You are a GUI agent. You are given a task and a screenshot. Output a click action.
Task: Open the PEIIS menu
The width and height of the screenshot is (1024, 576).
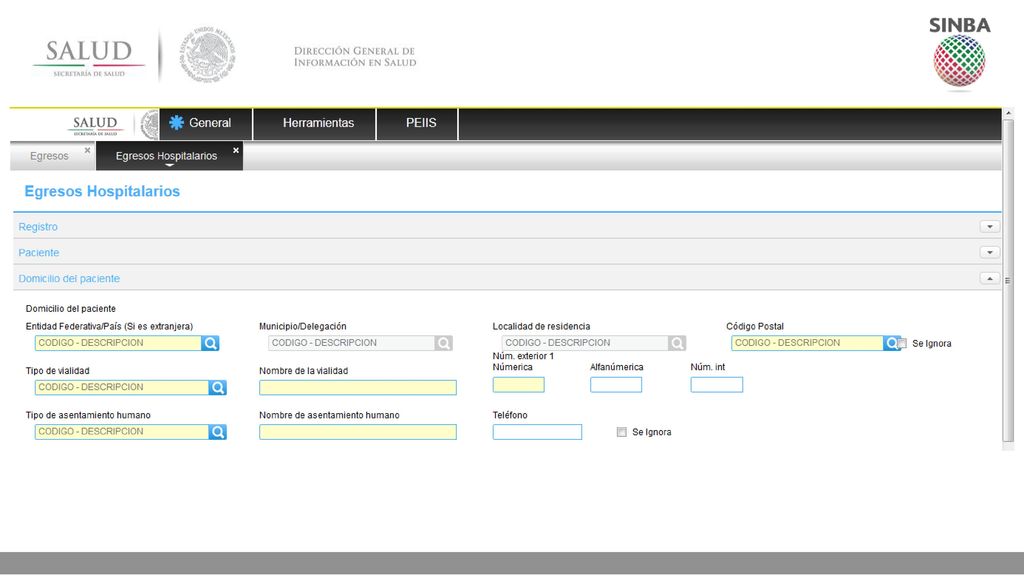418,123
